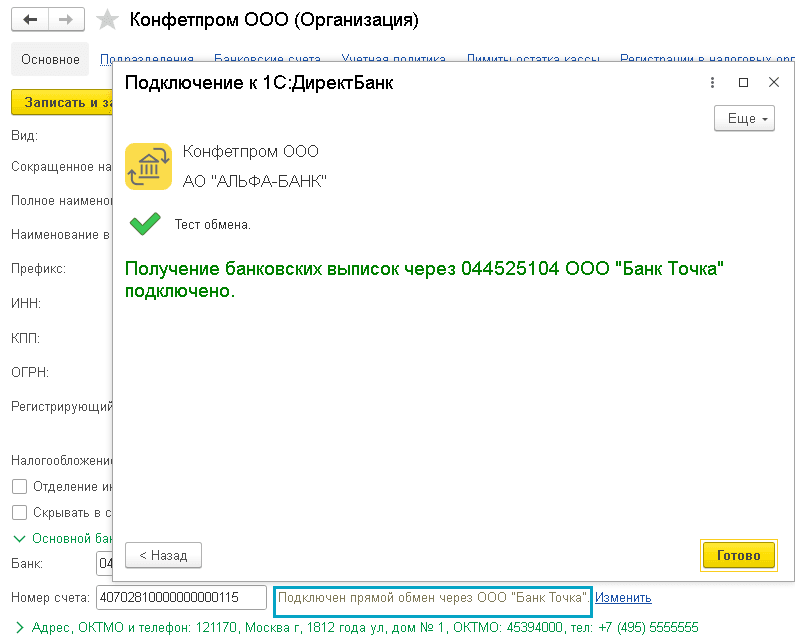Open the Изменить link
This screenshot has height=643, width=795.
tap(623, 598)
